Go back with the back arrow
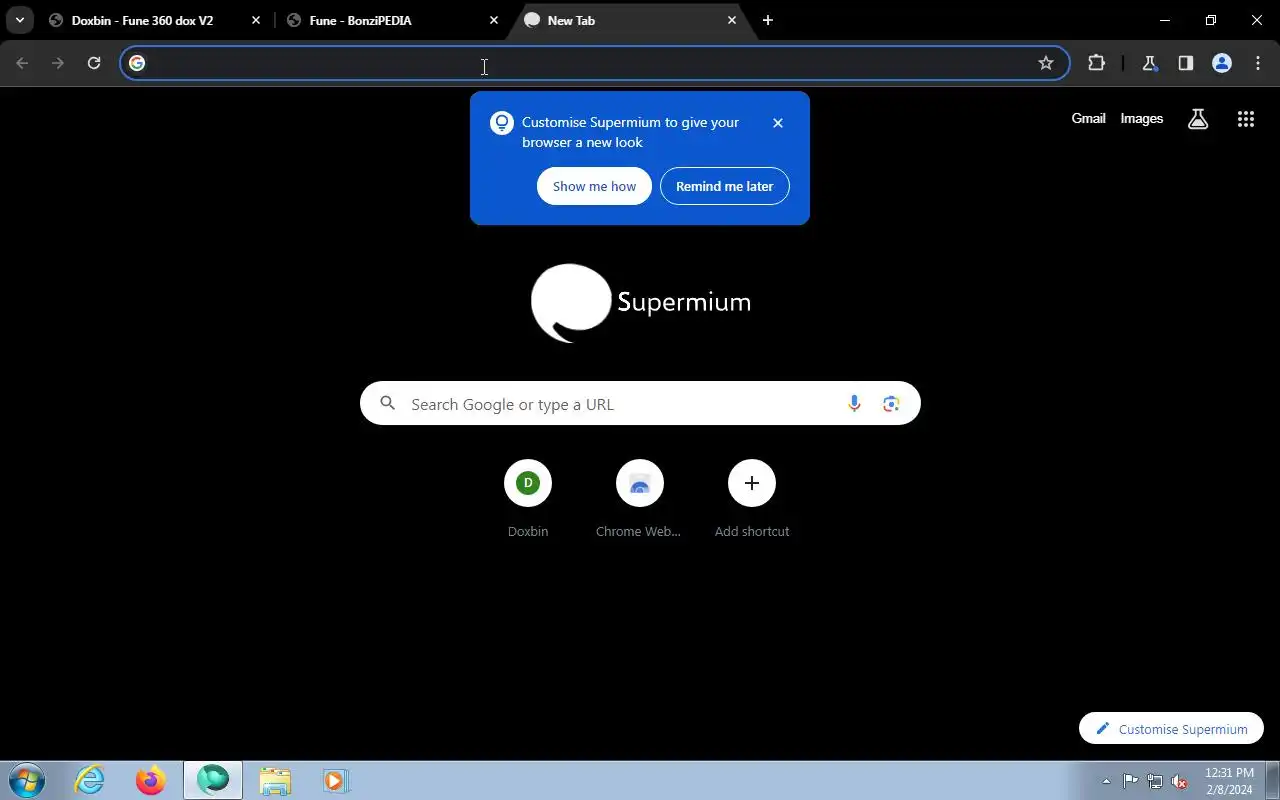The width and height of the screenshot is (1280, 800). [22, 63]
